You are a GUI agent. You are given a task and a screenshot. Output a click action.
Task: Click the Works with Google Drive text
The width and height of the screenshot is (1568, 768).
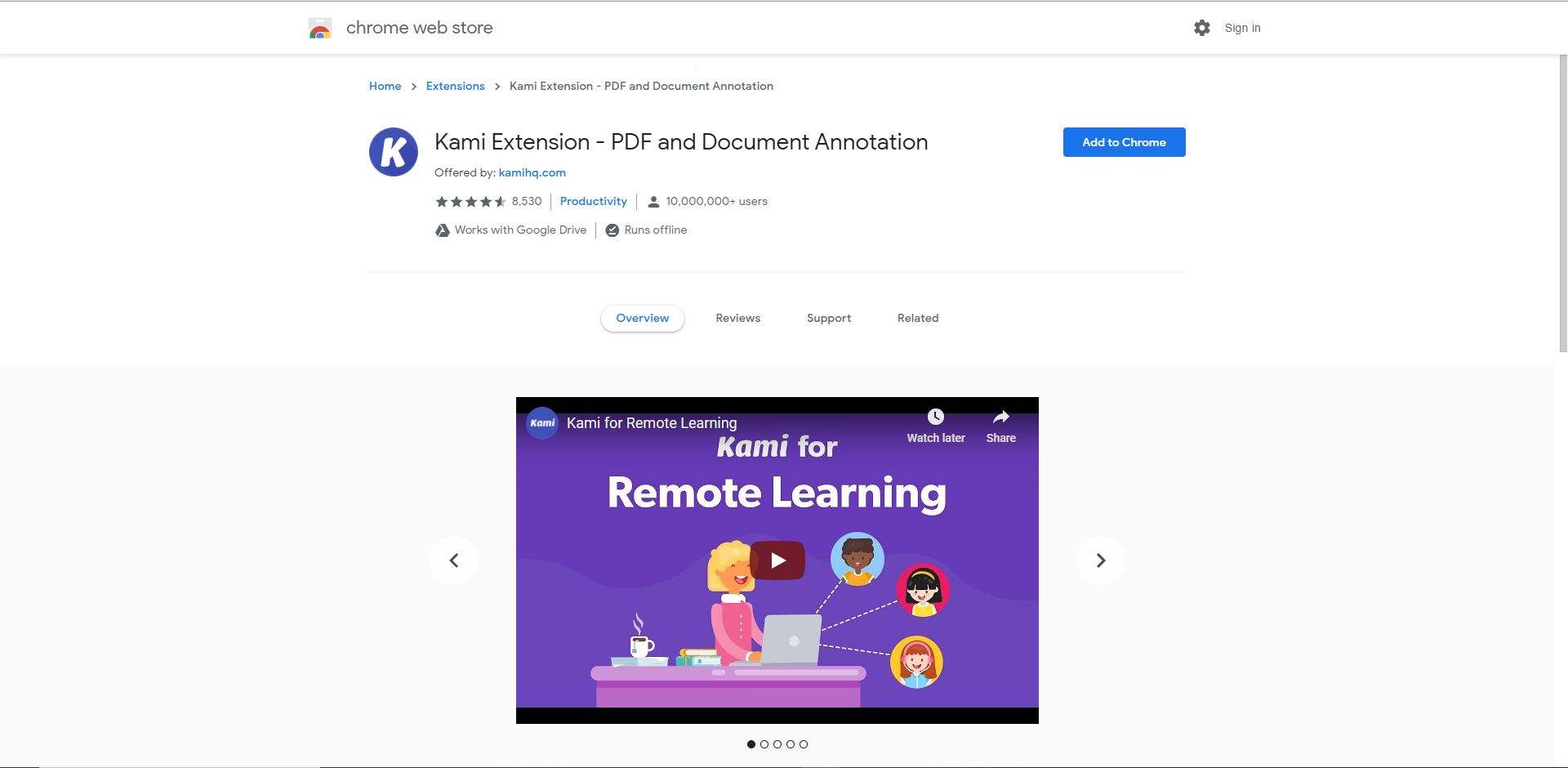520,230
